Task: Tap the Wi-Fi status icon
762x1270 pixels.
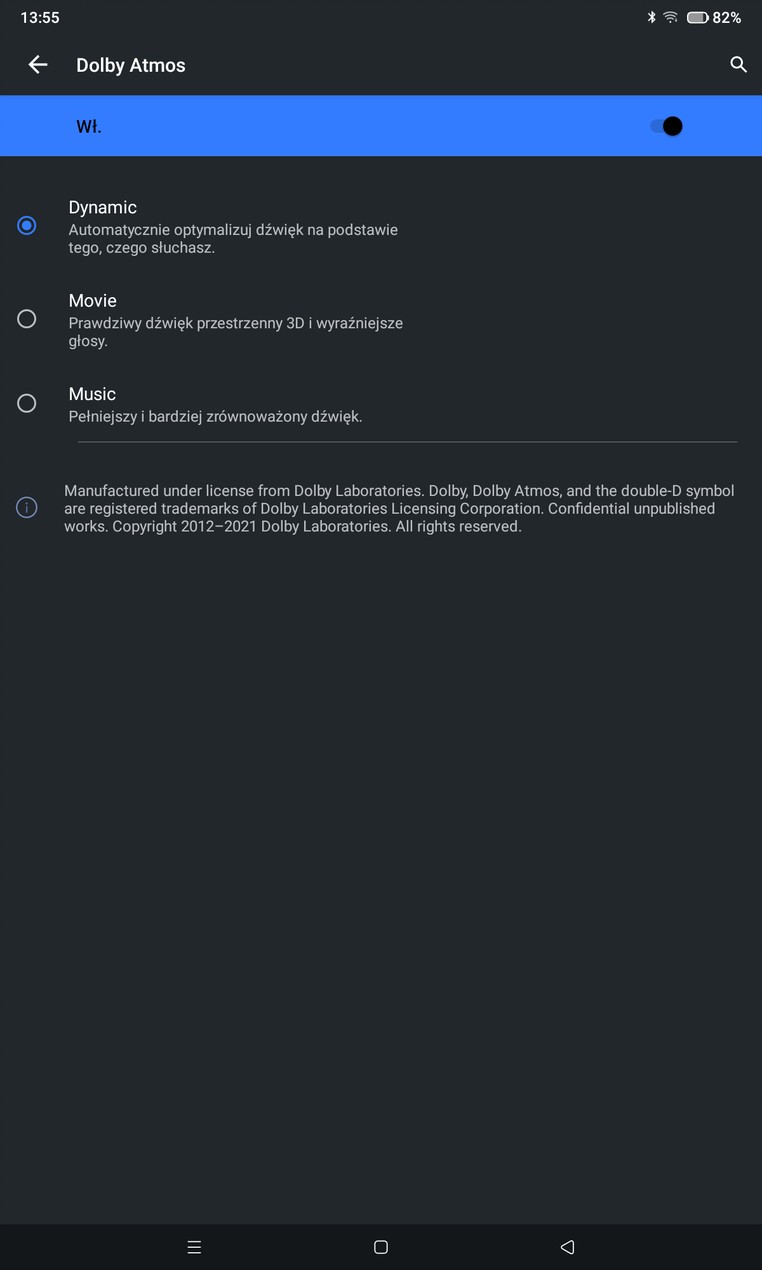Action: pos(670,17)
